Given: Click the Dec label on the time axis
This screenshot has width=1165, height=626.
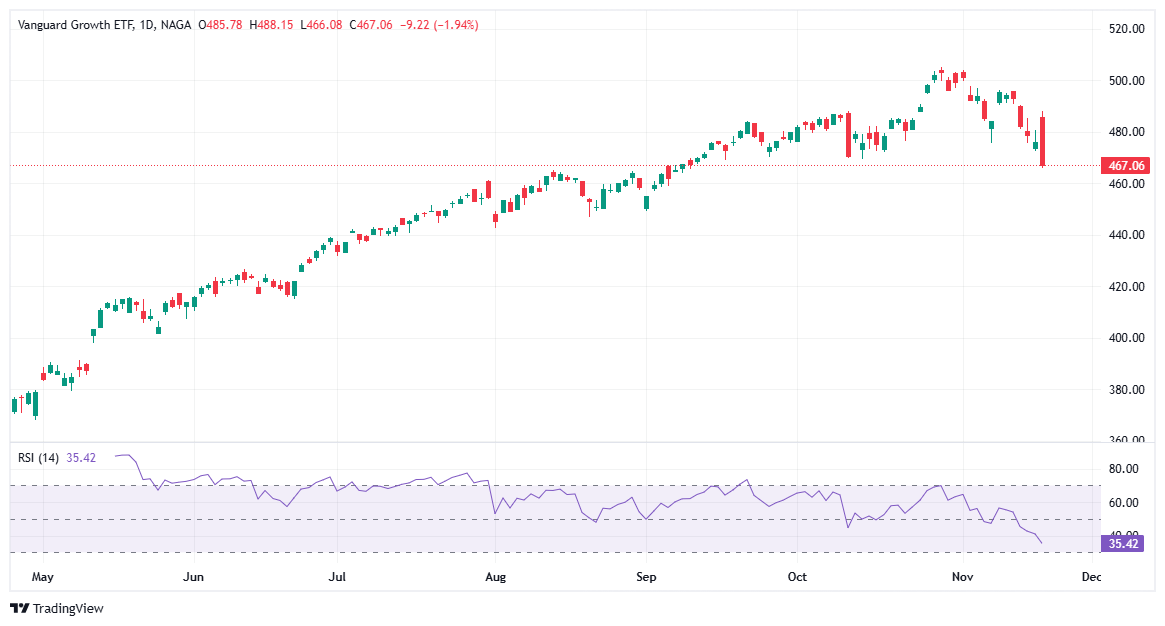Looking at the screenshot, I should 1091,577.
